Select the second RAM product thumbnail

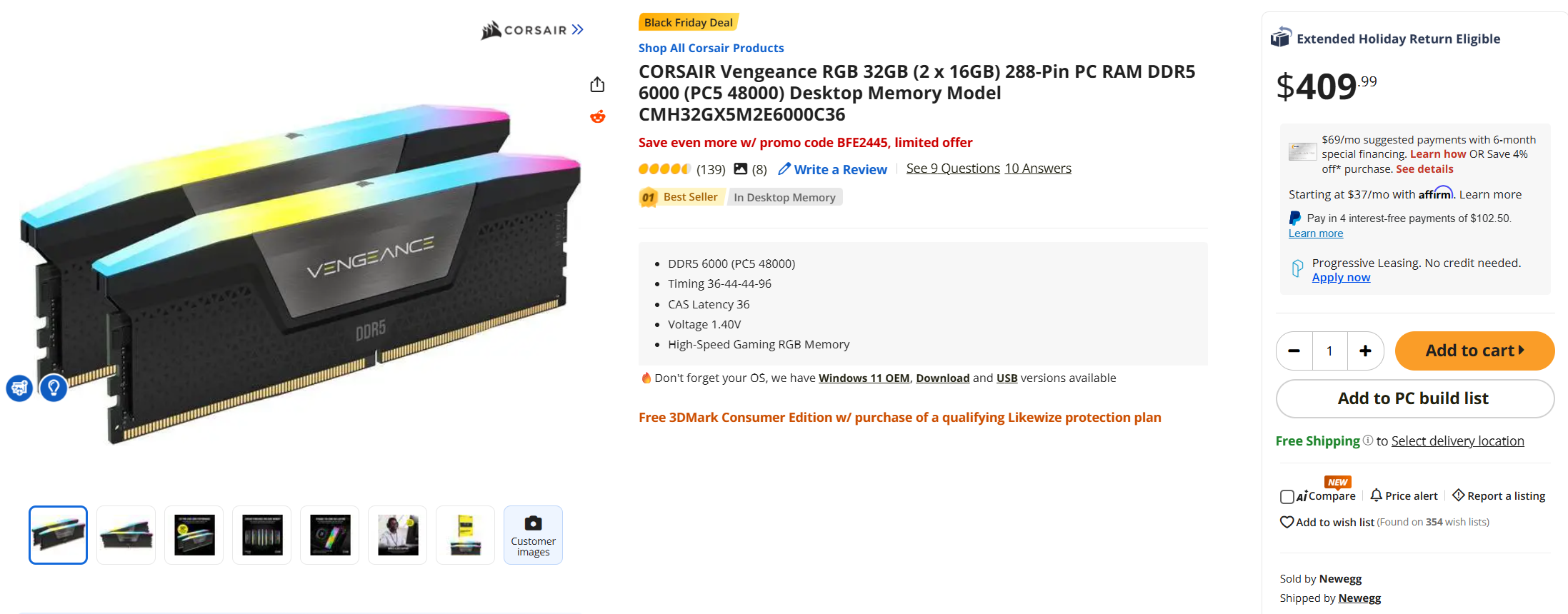point(126,535)
